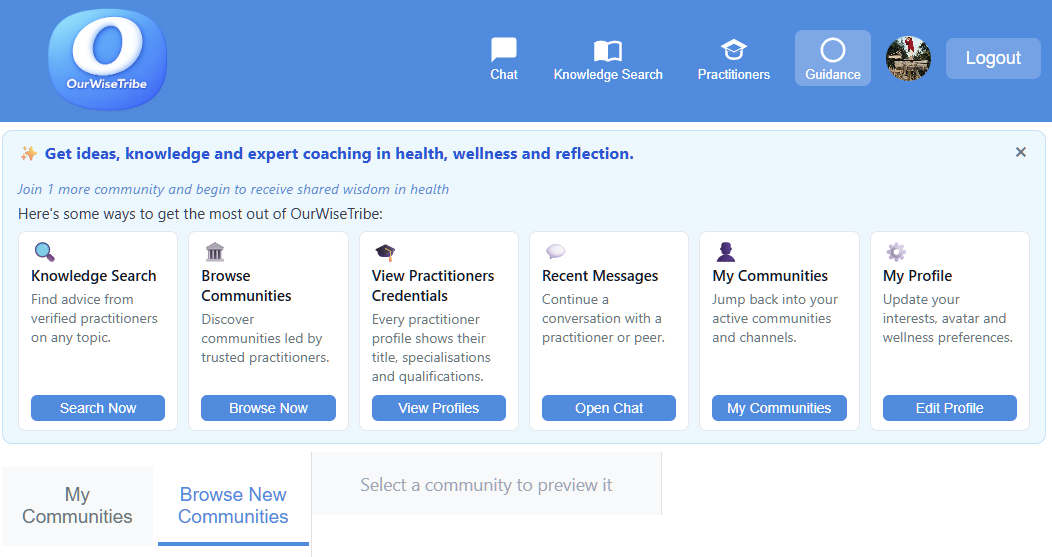Viewport: 1052px width, 557px height.
Task: Switch to the My Communities tab
Action: pyautogui.click(x=77, y=506)
